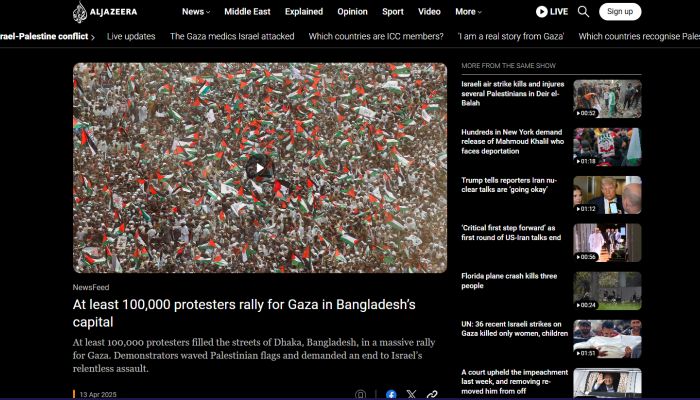
Task: Open the Florida plane crash video thumbnail
Action: (607, 291)
